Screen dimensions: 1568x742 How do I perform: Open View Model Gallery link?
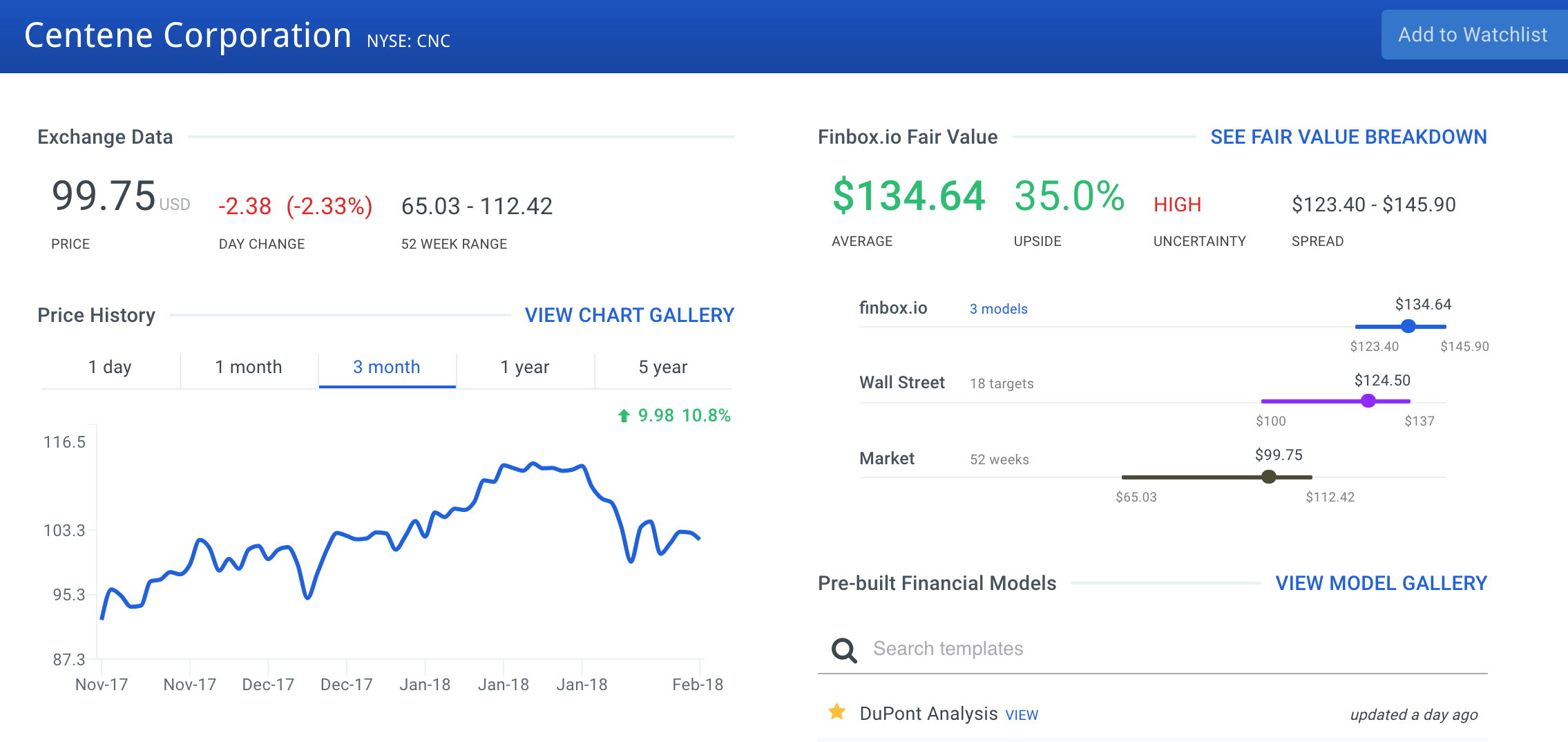coord(1381,583)
